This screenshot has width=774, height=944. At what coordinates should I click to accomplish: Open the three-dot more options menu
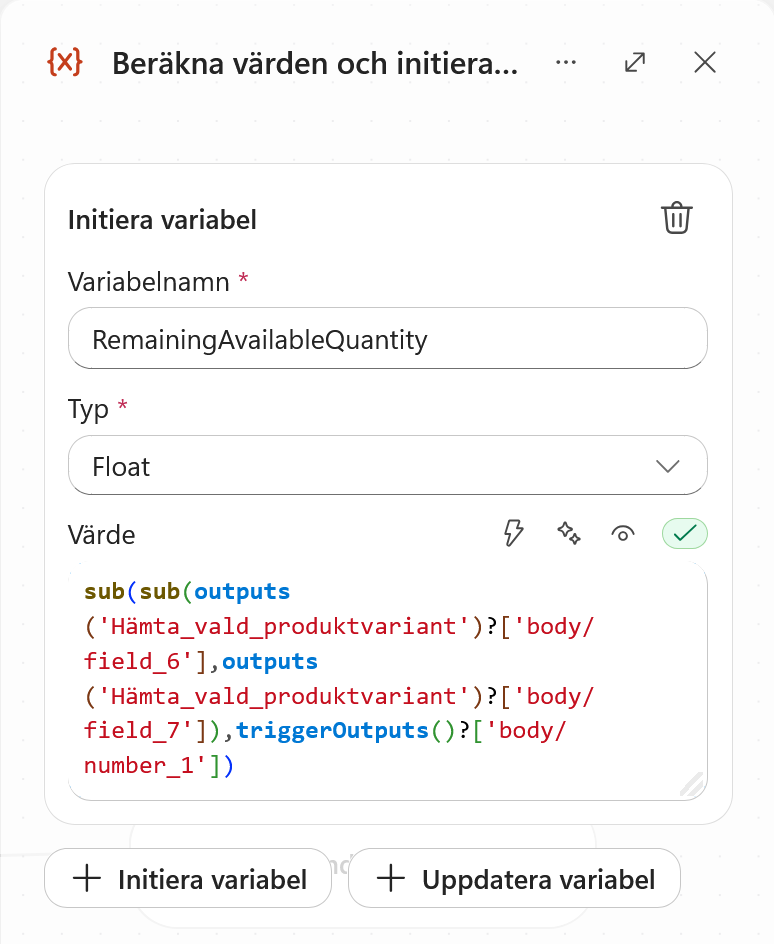566,62
